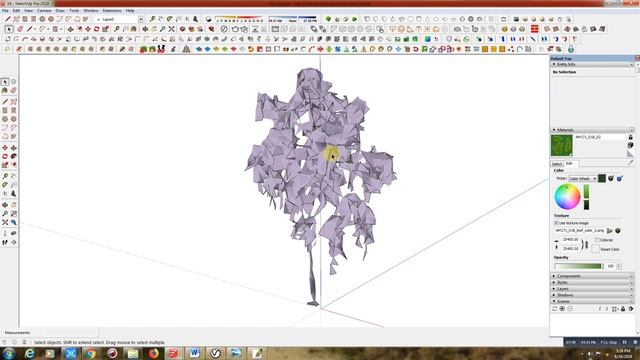Collapse the Materials panel
The width and height of the screenshot is (640, 360).
[x=554, y=130]
